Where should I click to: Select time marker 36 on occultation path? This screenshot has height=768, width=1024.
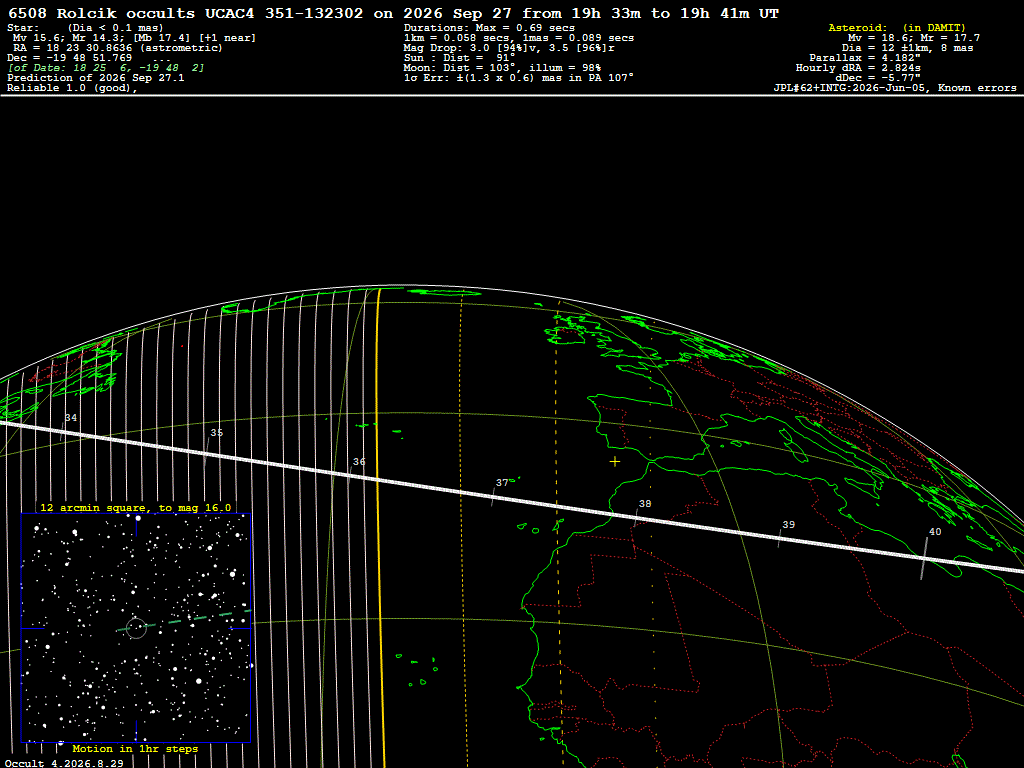tap(359, 462)
